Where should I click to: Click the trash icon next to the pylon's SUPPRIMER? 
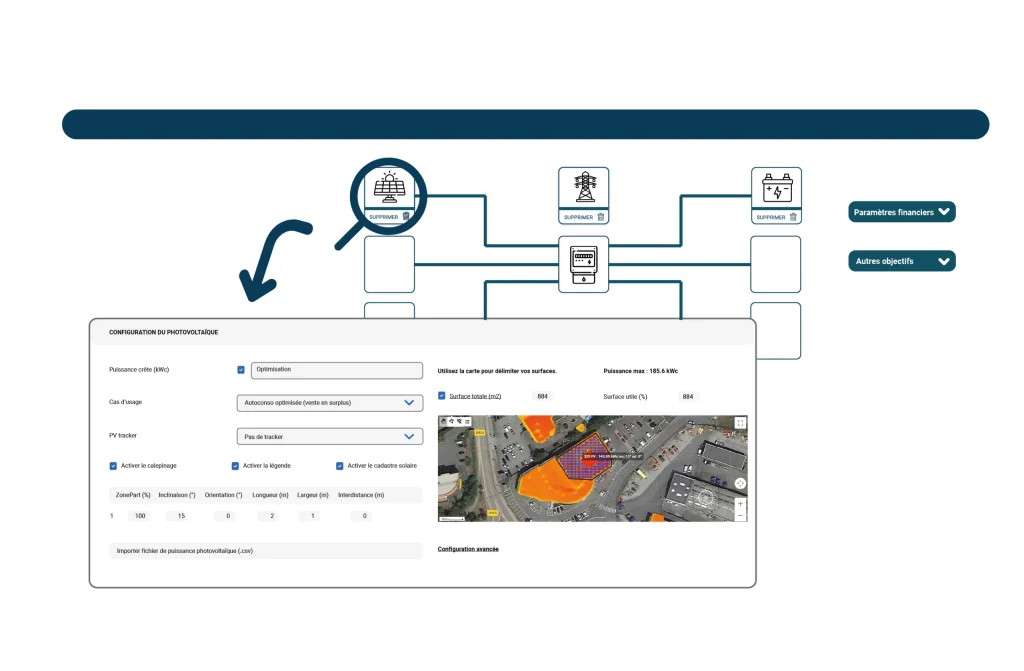(x=603, y=217)
